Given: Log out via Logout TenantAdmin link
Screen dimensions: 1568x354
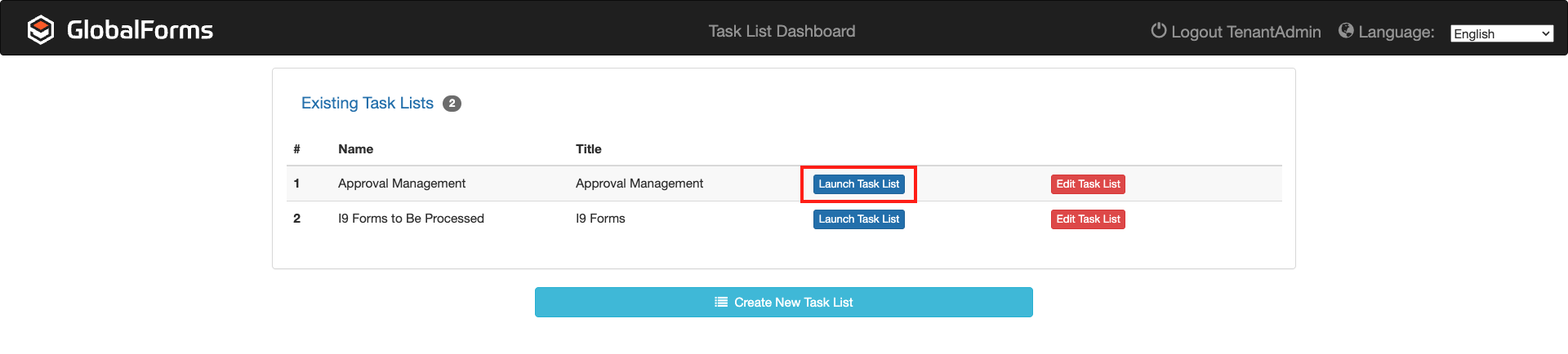Looking at the screenshot, I should click(1245, 32).
